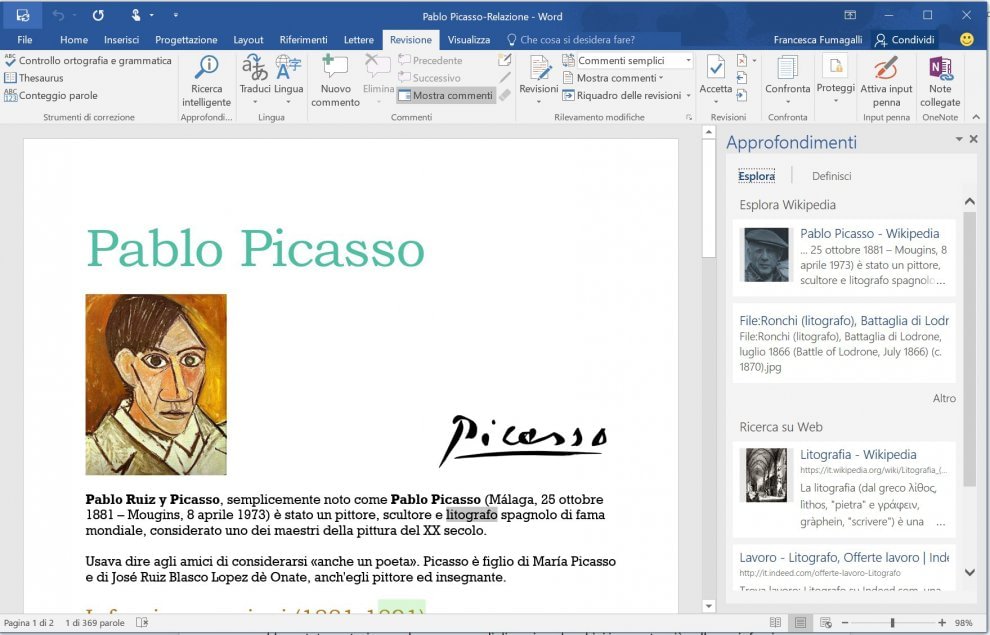
Task: Toggle Riquadro delle revisioni pane
Action: click(622, 95)
